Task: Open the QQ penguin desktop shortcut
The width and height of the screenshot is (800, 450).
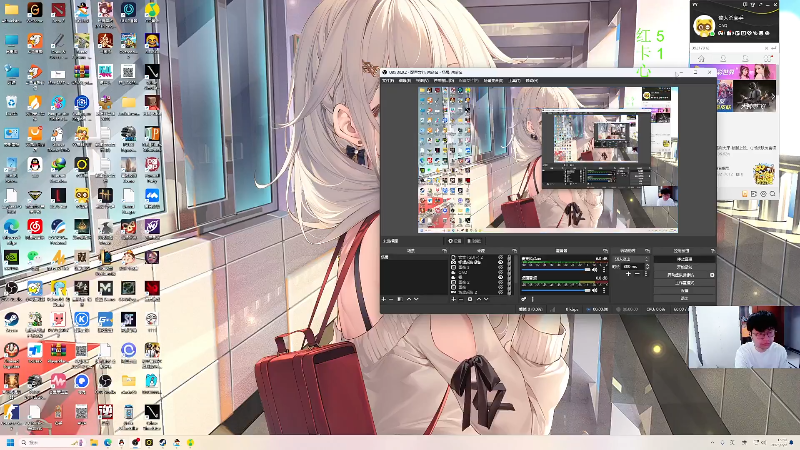Action: 35,164
